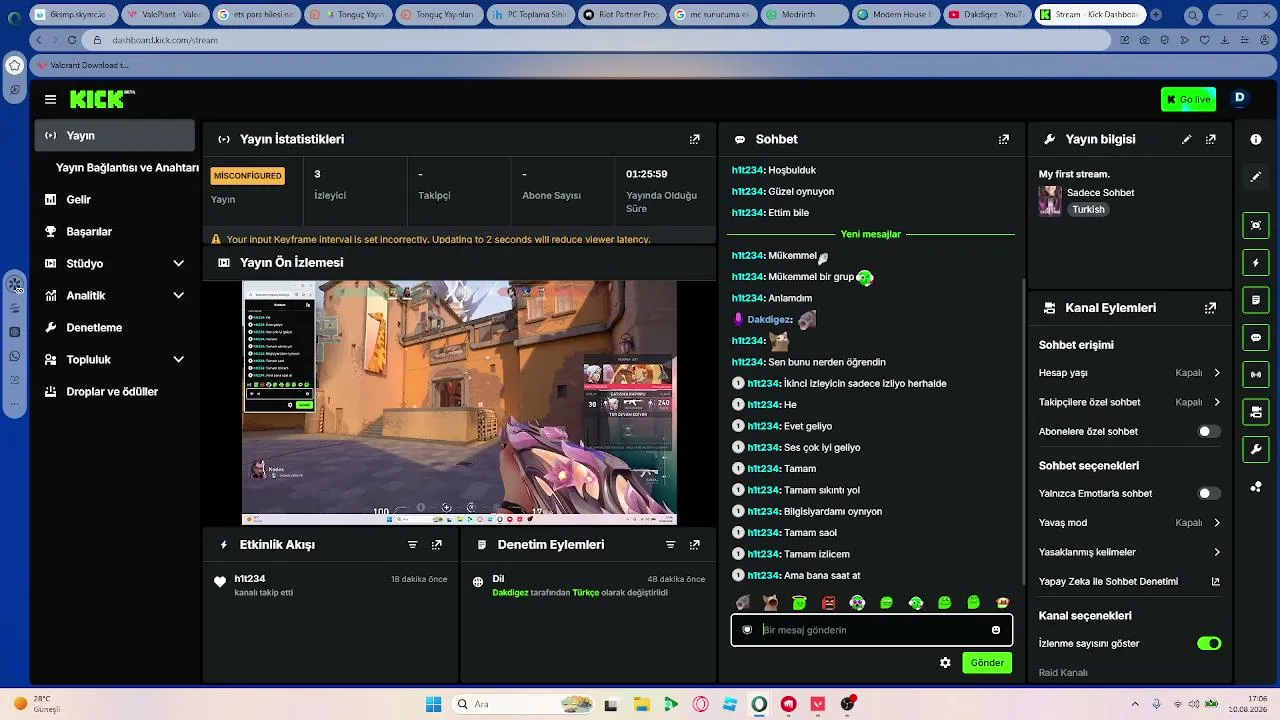The image size is (1280, 720).
Task: Open the Valorant Download bookmark
Action: (x=83, y=65)
